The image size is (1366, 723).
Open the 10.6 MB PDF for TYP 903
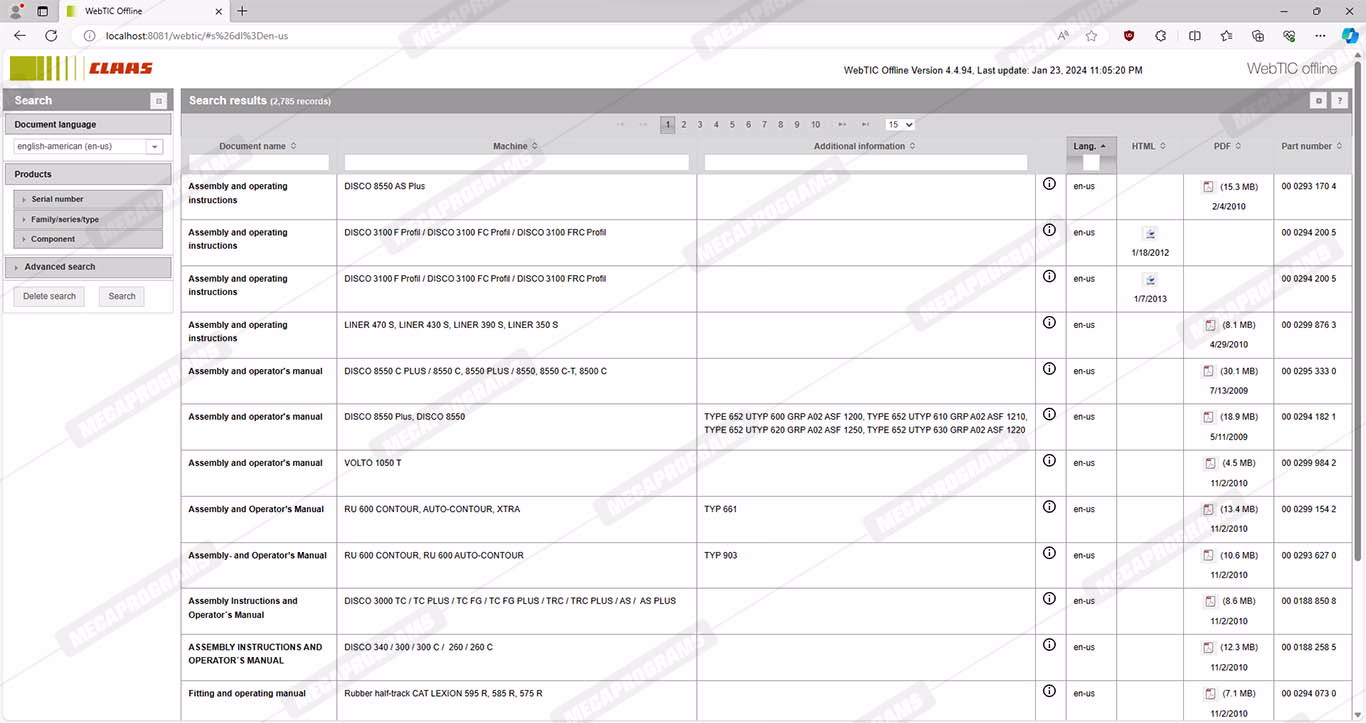coord(1209,555)
